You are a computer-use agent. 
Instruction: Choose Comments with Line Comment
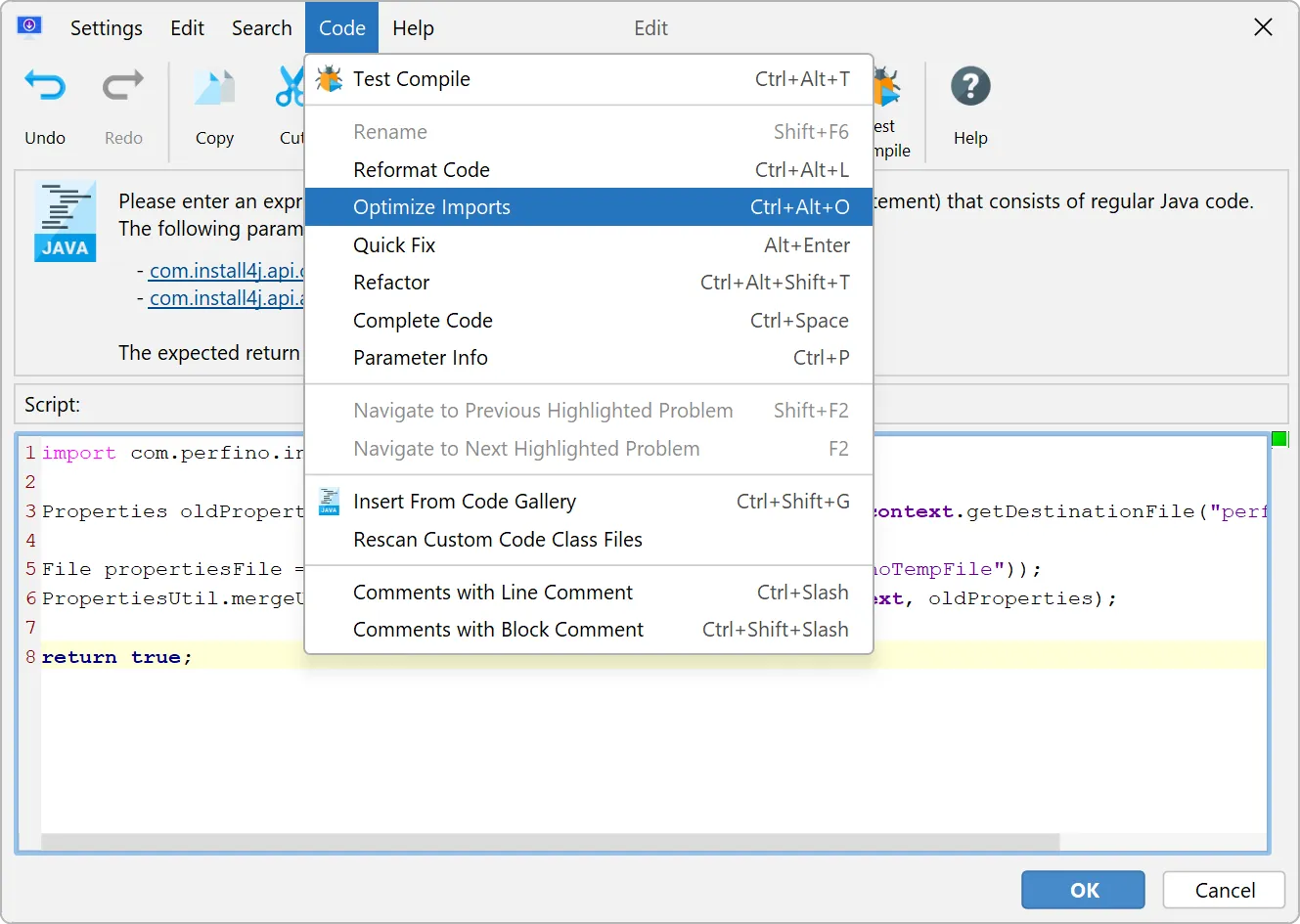tap(589, 593)
